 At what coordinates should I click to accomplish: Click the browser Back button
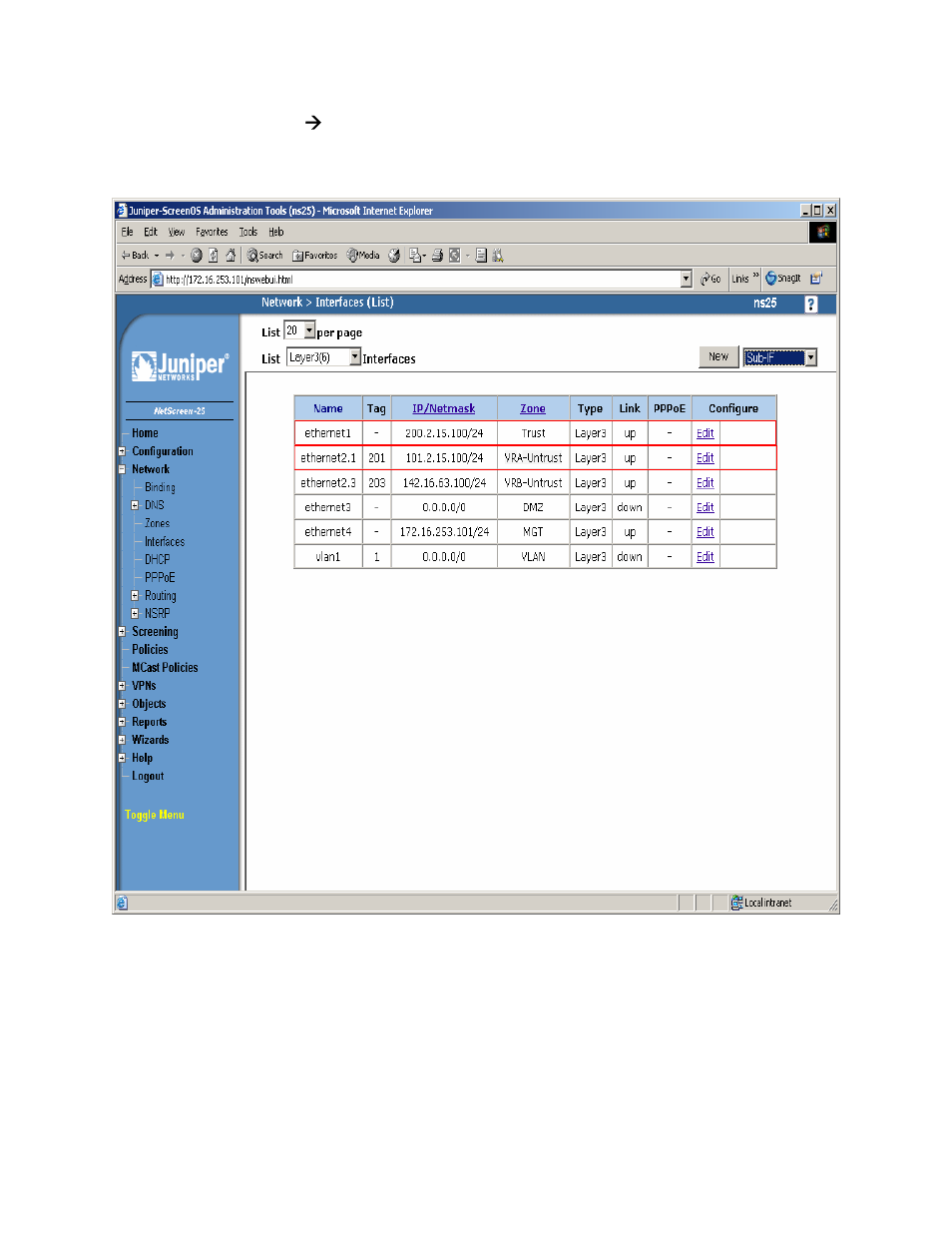tap(135, 256)
